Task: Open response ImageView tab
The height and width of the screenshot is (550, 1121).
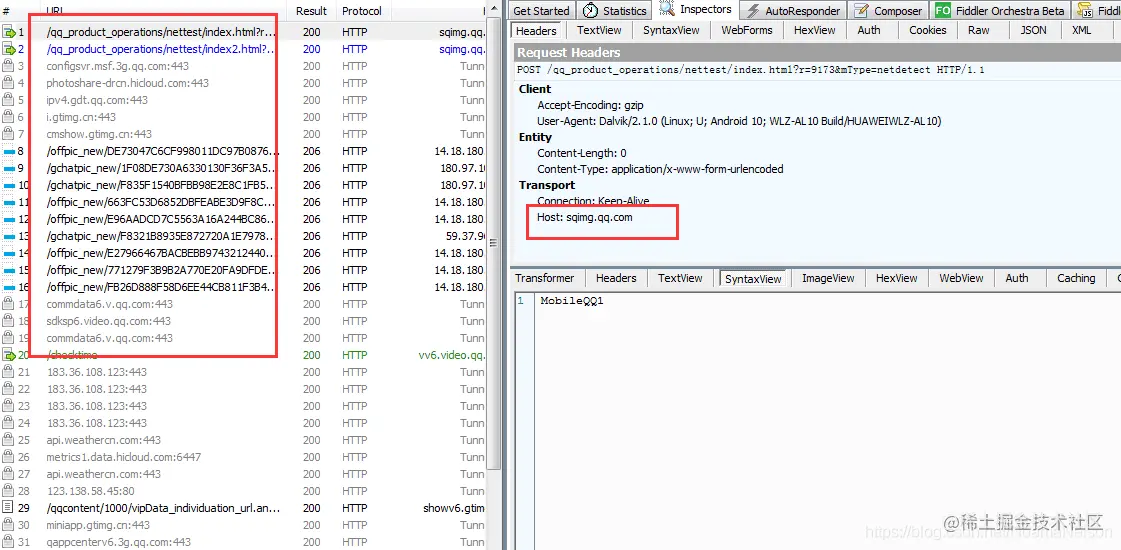Action: tap(828, 278)
